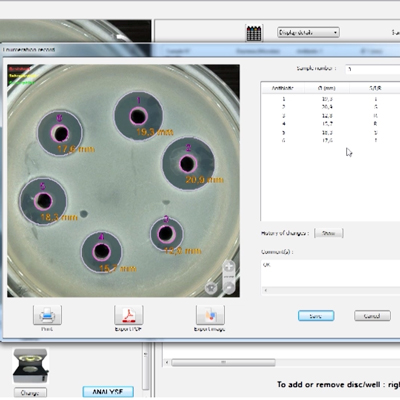Show the history of changes
Viewport: 400px width, 400px height.
(328, 233)
